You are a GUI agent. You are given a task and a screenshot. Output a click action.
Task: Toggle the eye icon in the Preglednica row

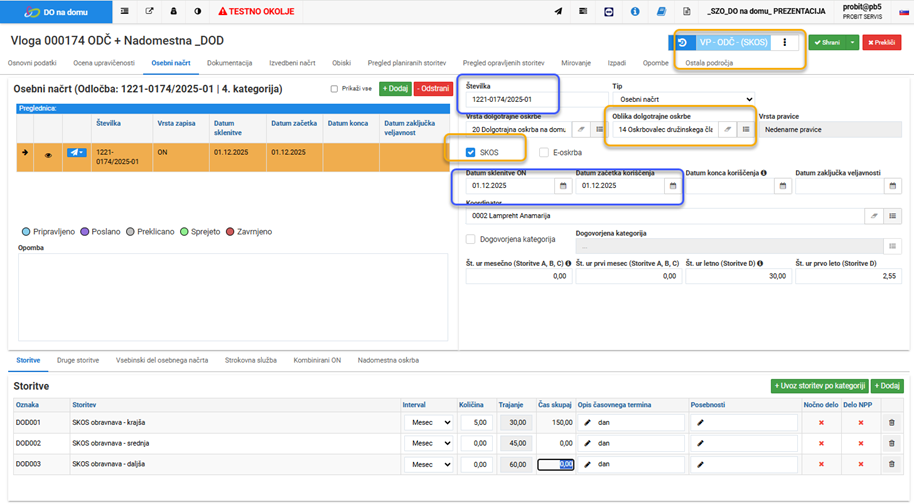pyautogui.click(x=48, y=156)
